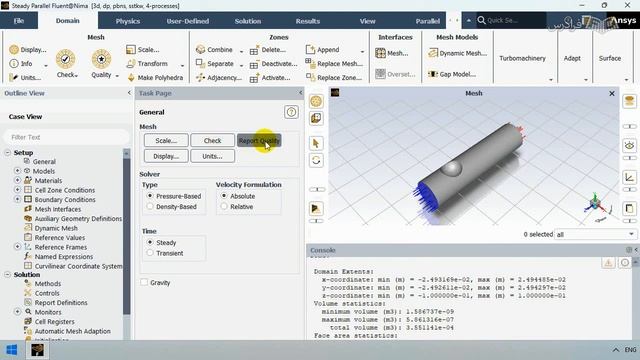Click the Units button in Task Page
The width and height of the screenshot is (640, 360).
coord(212,156)
